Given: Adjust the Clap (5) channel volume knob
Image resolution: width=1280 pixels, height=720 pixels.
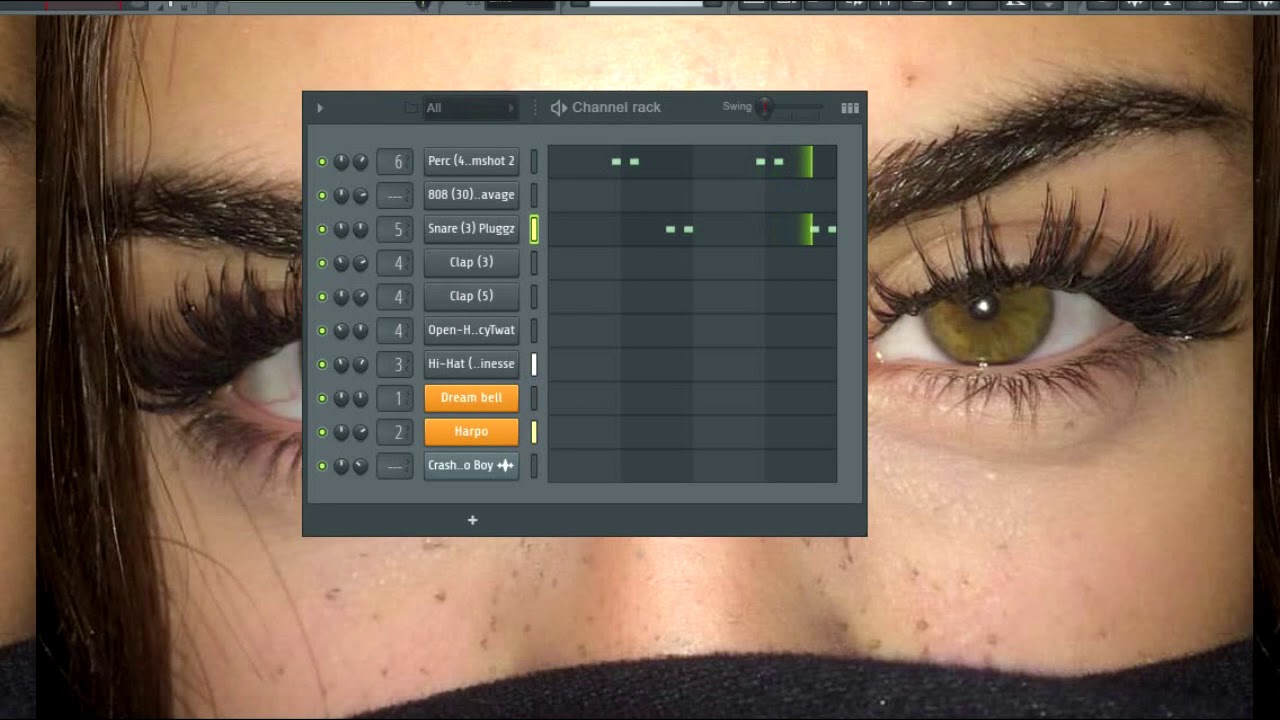Looking at the screenshot, I should [360, 297].
